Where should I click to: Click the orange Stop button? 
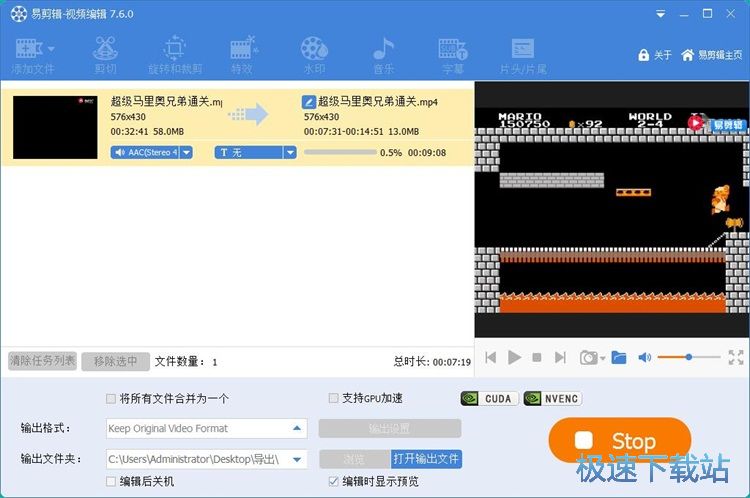coord(620,440)
